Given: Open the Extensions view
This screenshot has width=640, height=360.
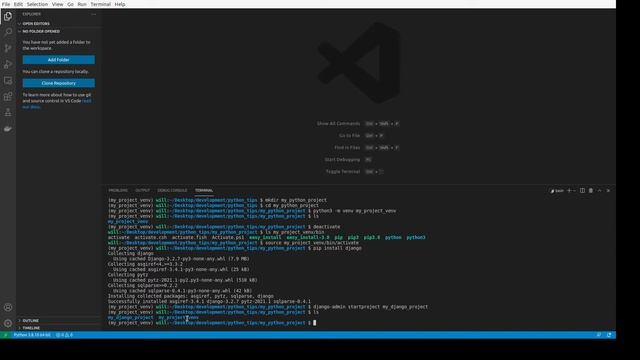Looking at the screenshot, I should 8,96.
